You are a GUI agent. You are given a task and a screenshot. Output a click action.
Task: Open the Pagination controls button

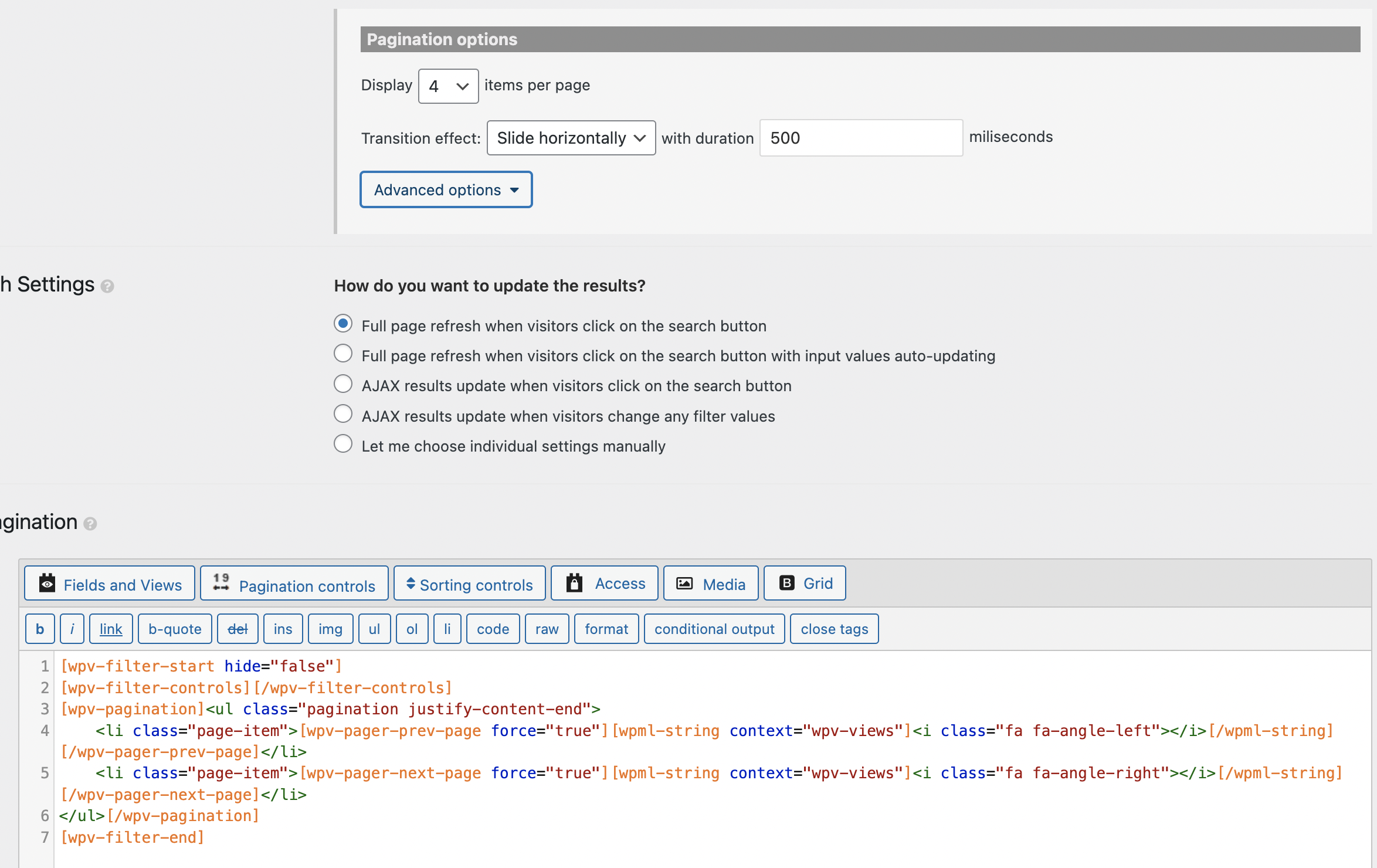coord(294,584)
